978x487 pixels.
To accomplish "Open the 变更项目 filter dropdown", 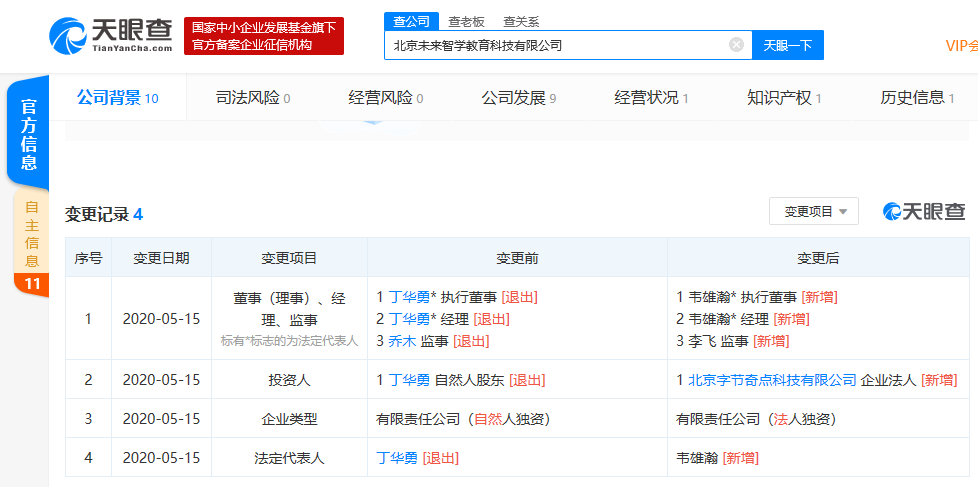I will (x=813, y=212).
